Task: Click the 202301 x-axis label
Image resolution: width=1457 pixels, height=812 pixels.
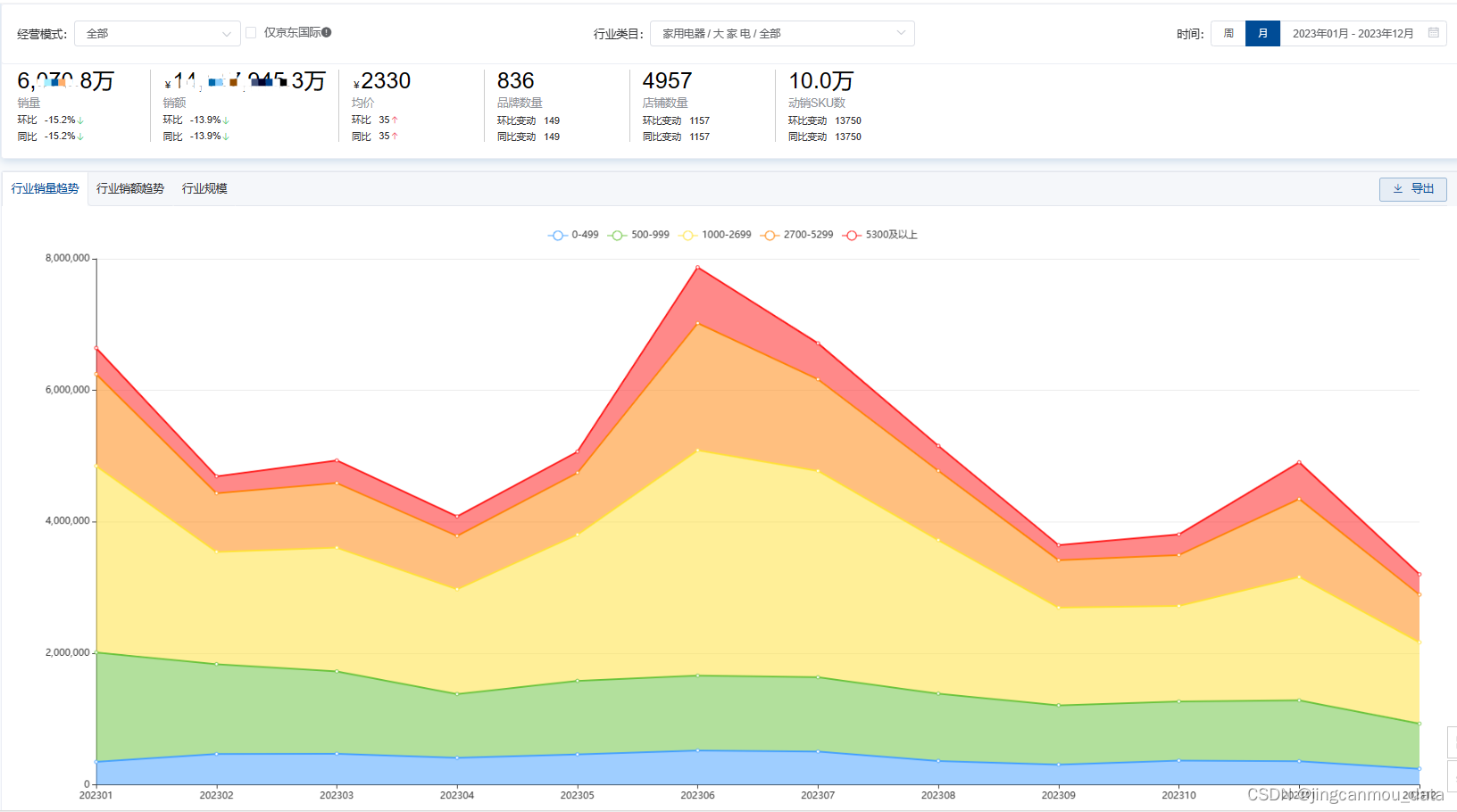Action: (96, 795)
